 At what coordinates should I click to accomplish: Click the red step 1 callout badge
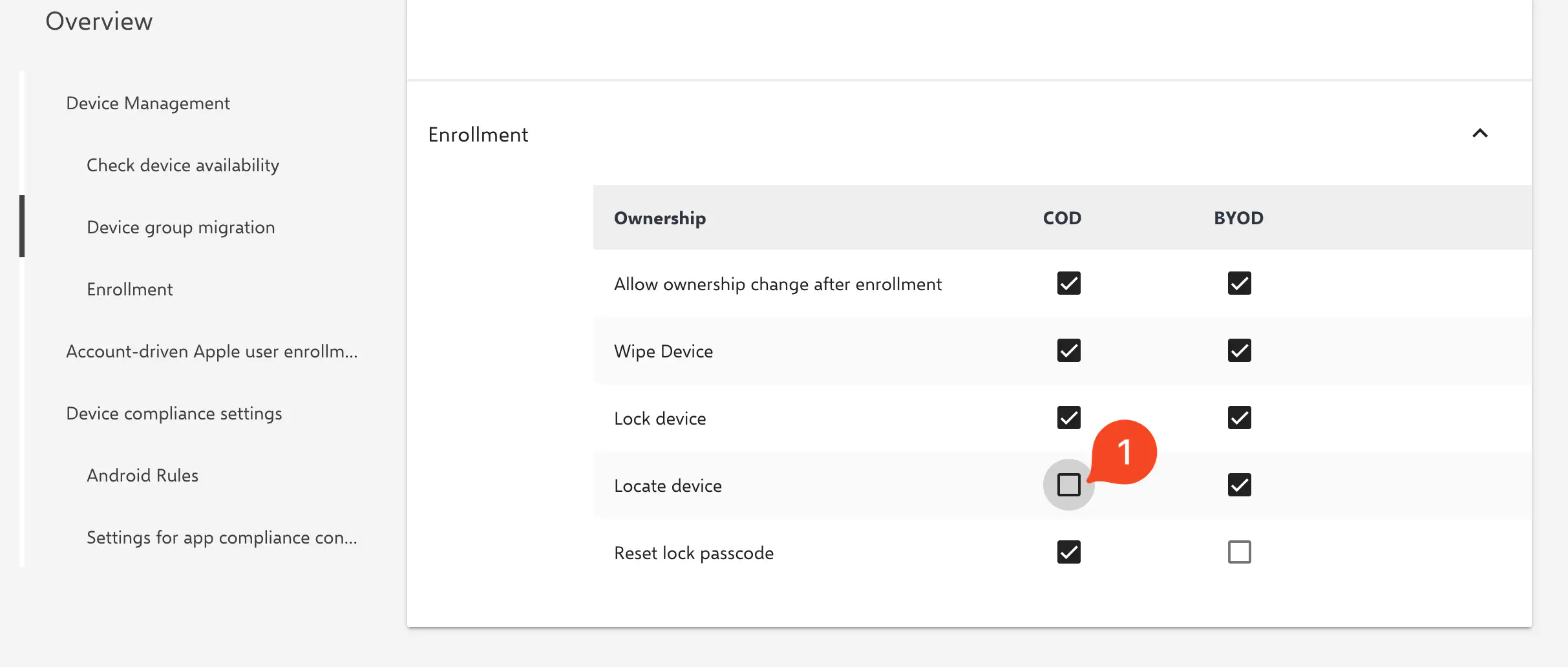point(1125,452)
